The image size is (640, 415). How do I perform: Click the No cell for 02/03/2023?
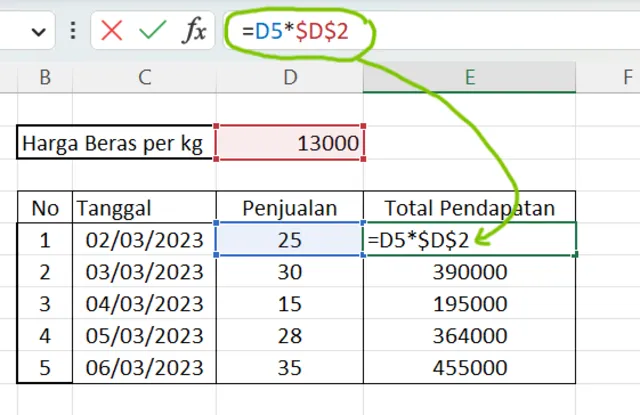(45, 240)
